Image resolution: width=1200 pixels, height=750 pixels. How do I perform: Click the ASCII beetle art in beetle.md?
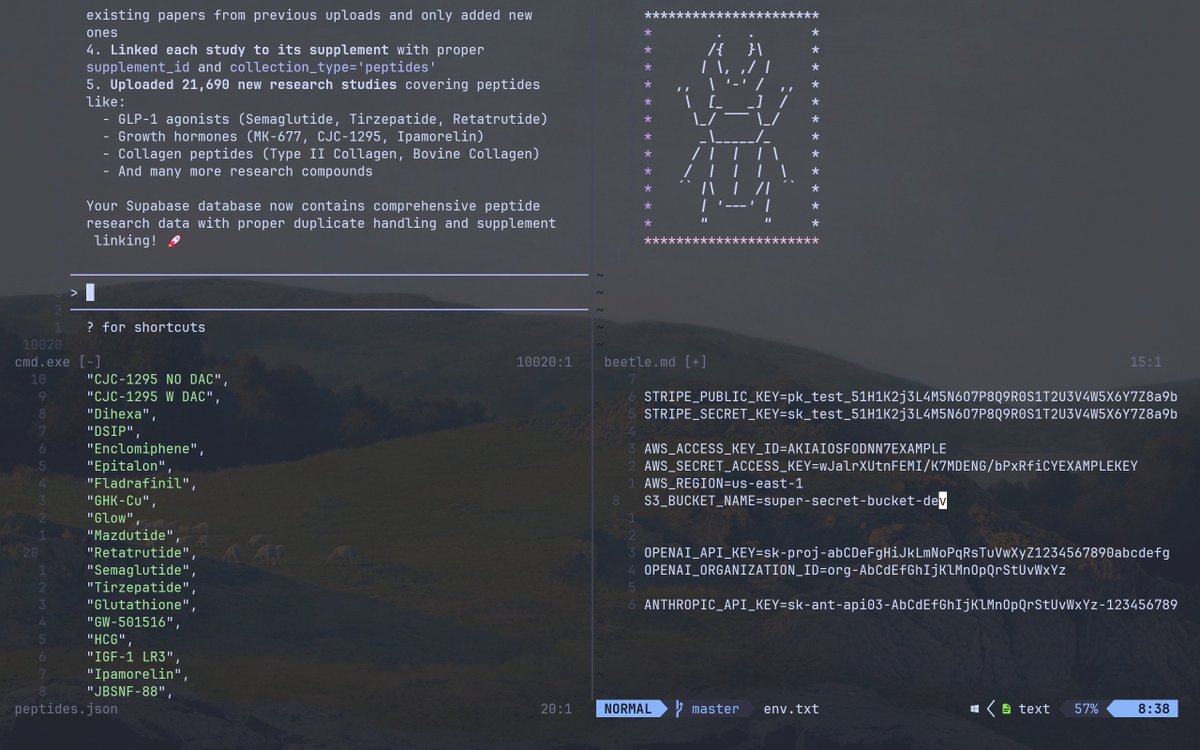732,129
